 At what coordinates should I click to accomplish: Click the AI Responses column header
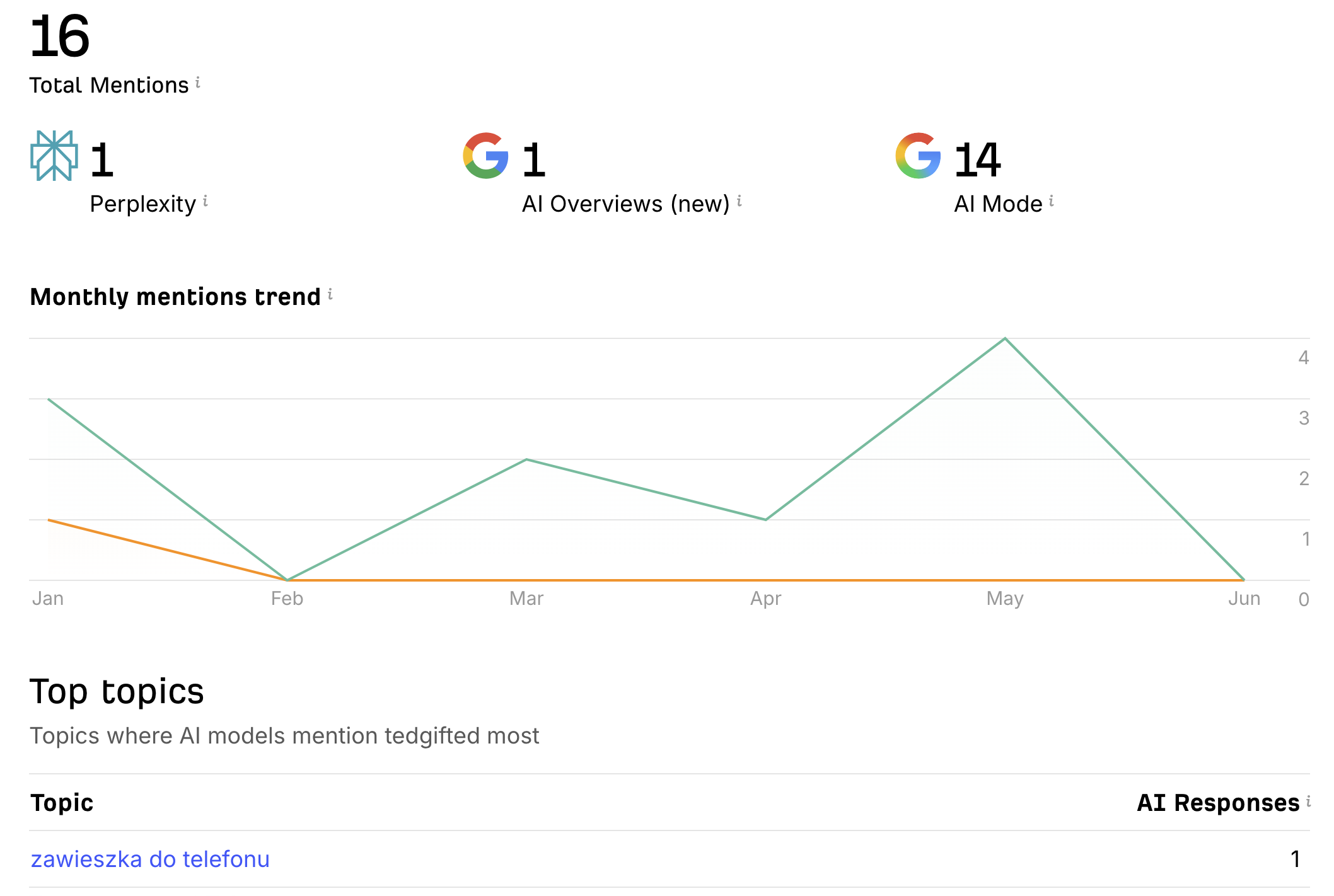coord(1218,803)
